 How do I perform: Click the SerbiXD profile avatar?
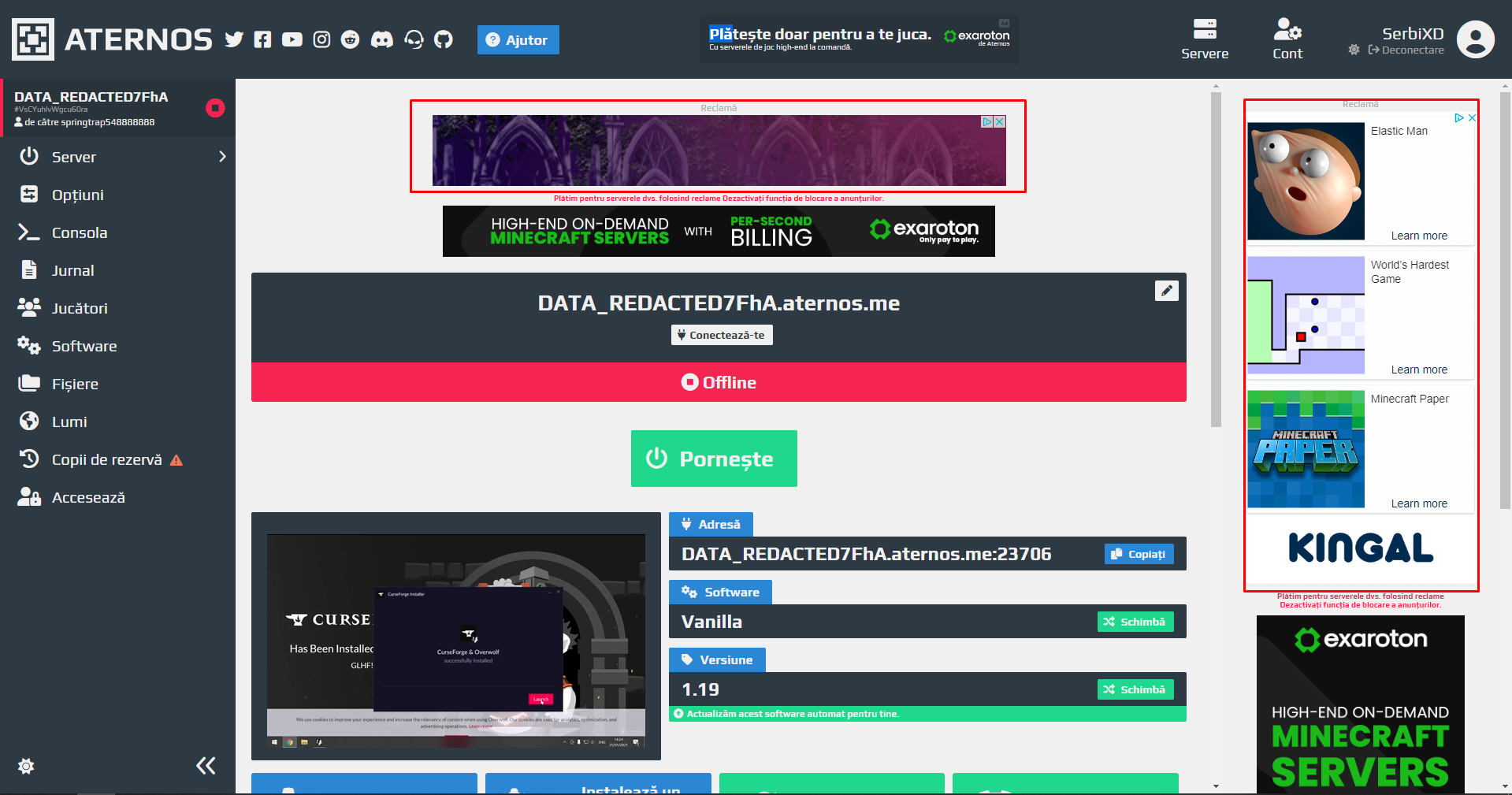point(1475,39)
